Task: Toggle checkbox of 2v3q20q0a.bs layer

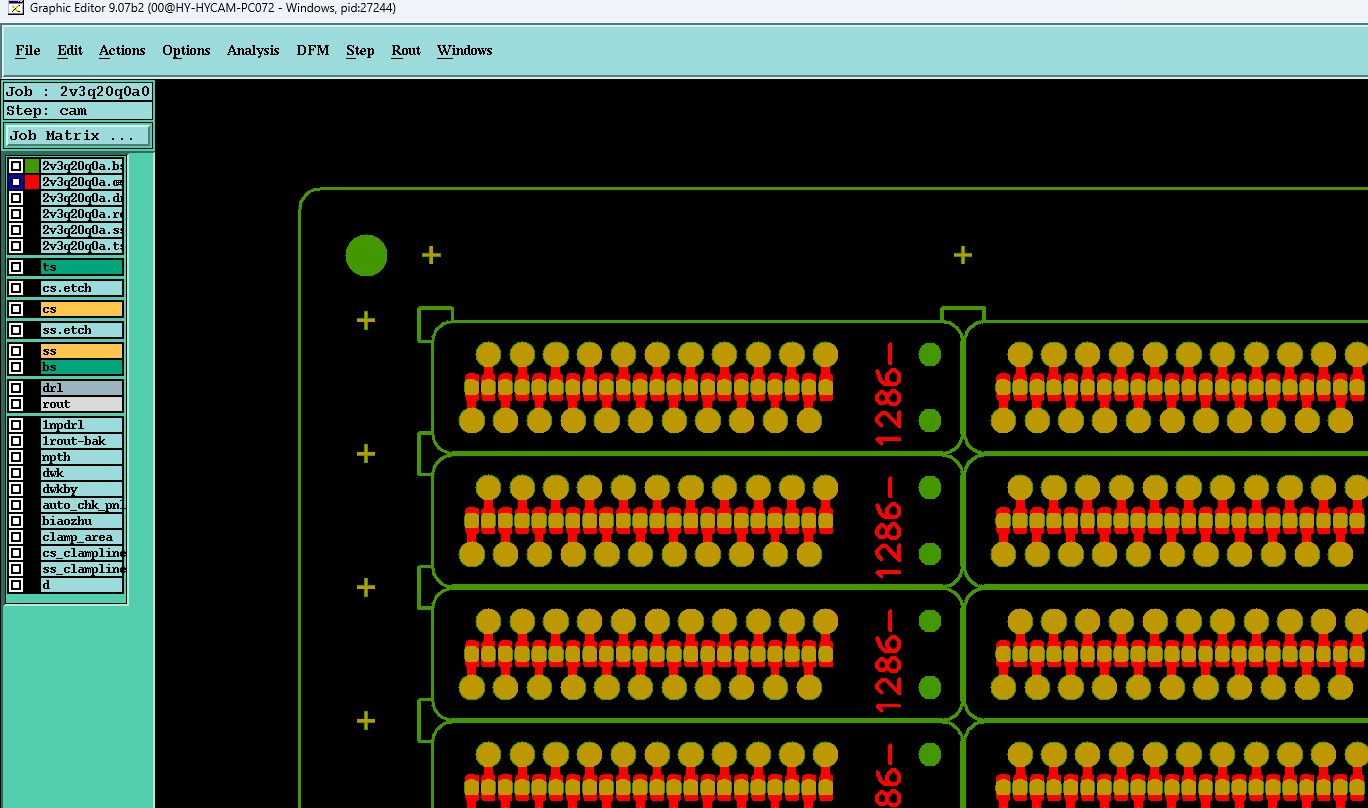Action: [x=16, y=166]
